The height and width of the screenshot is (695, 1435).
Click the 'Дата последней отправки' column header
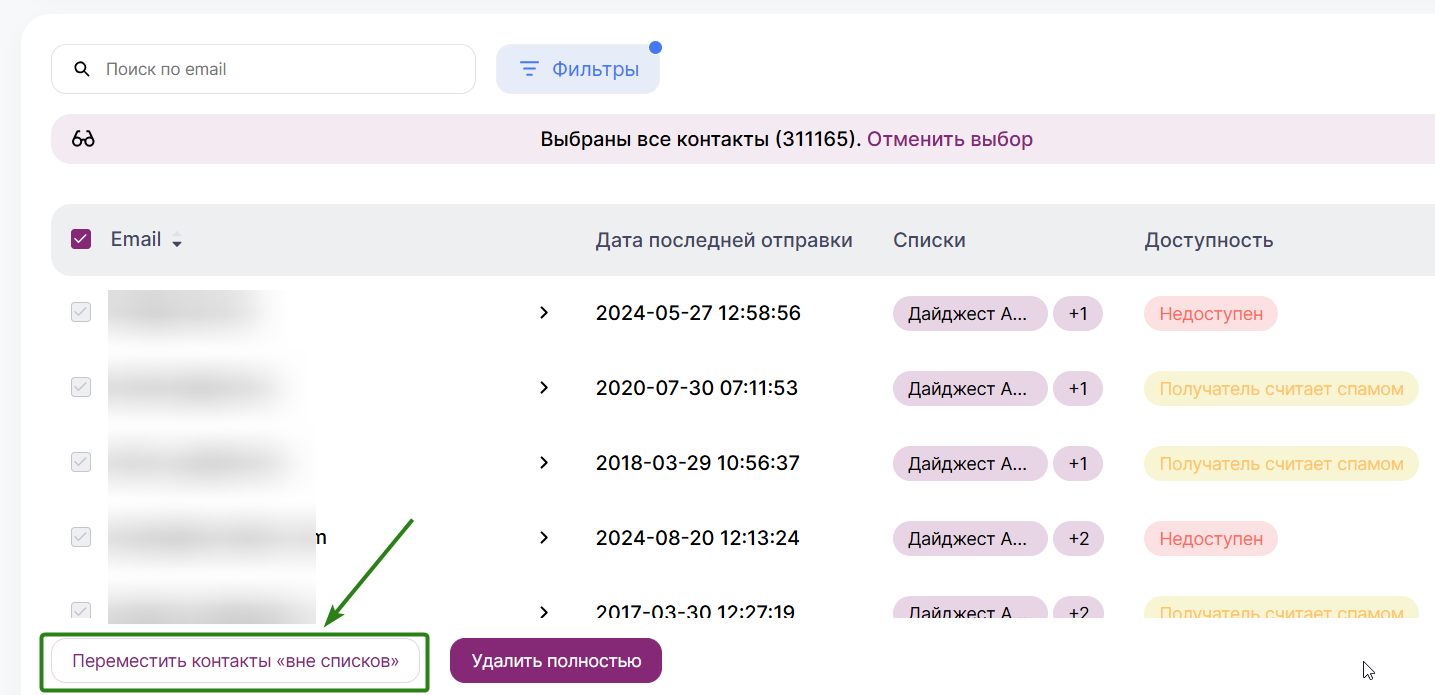click(x=724, y=240)
